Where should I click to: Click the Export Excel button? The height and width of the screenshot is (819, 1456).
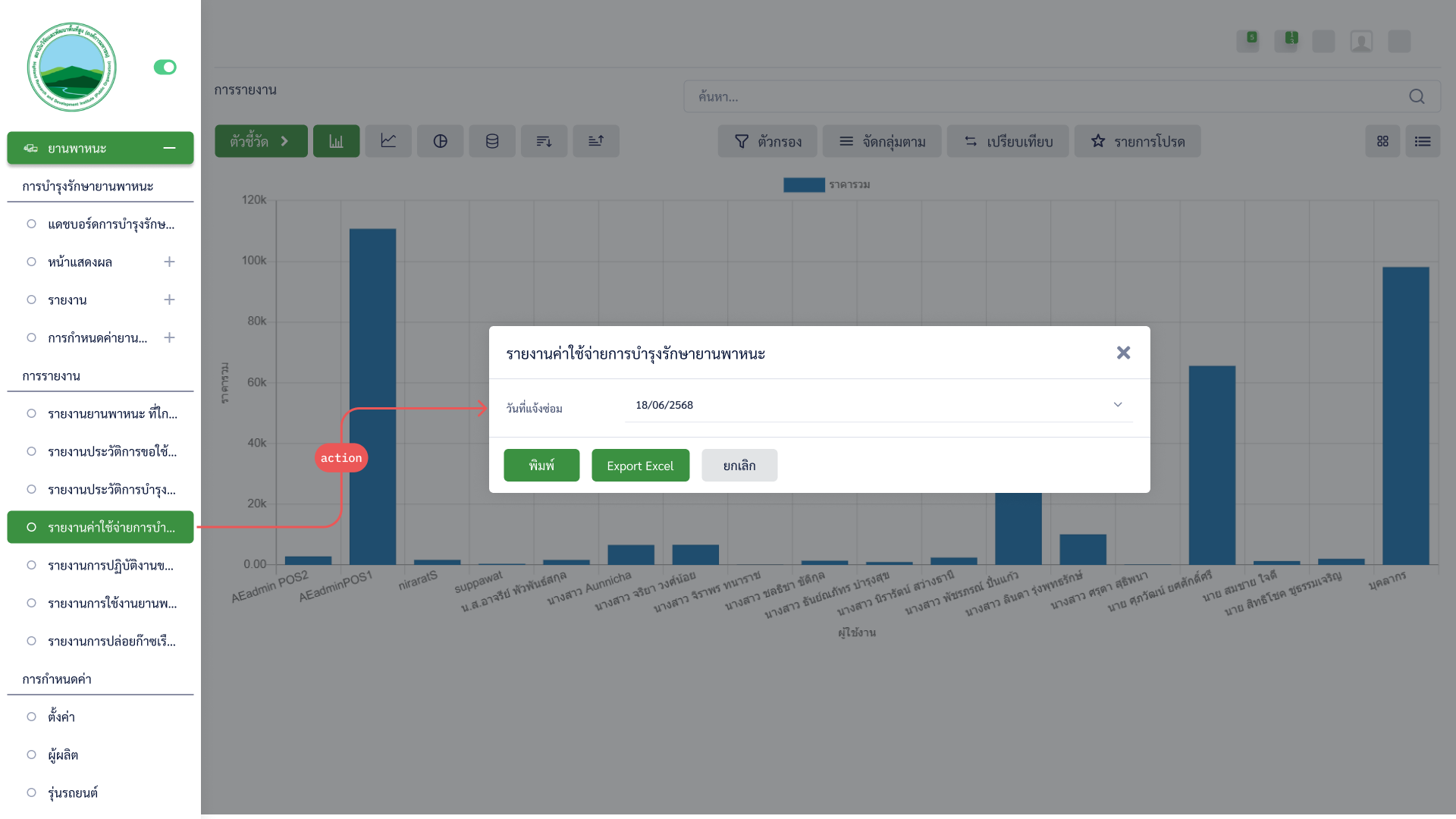tap(640, 466)
